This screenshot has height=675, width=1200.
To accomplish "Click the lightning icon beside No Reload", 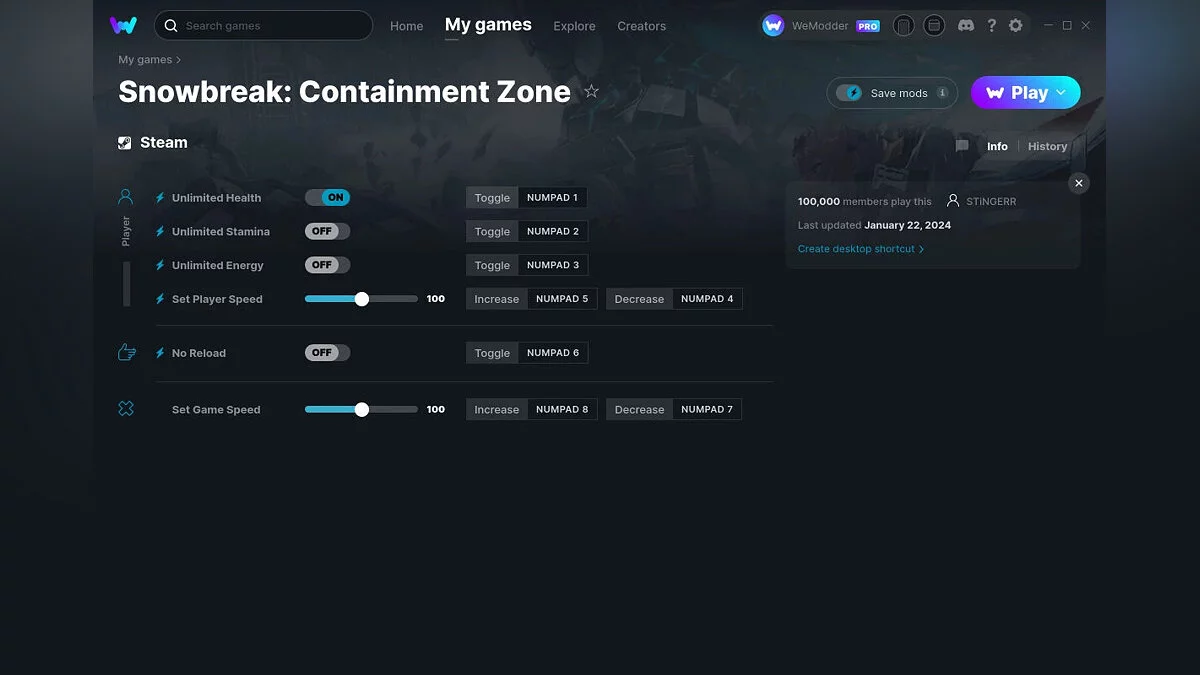I will click(160, 353).
